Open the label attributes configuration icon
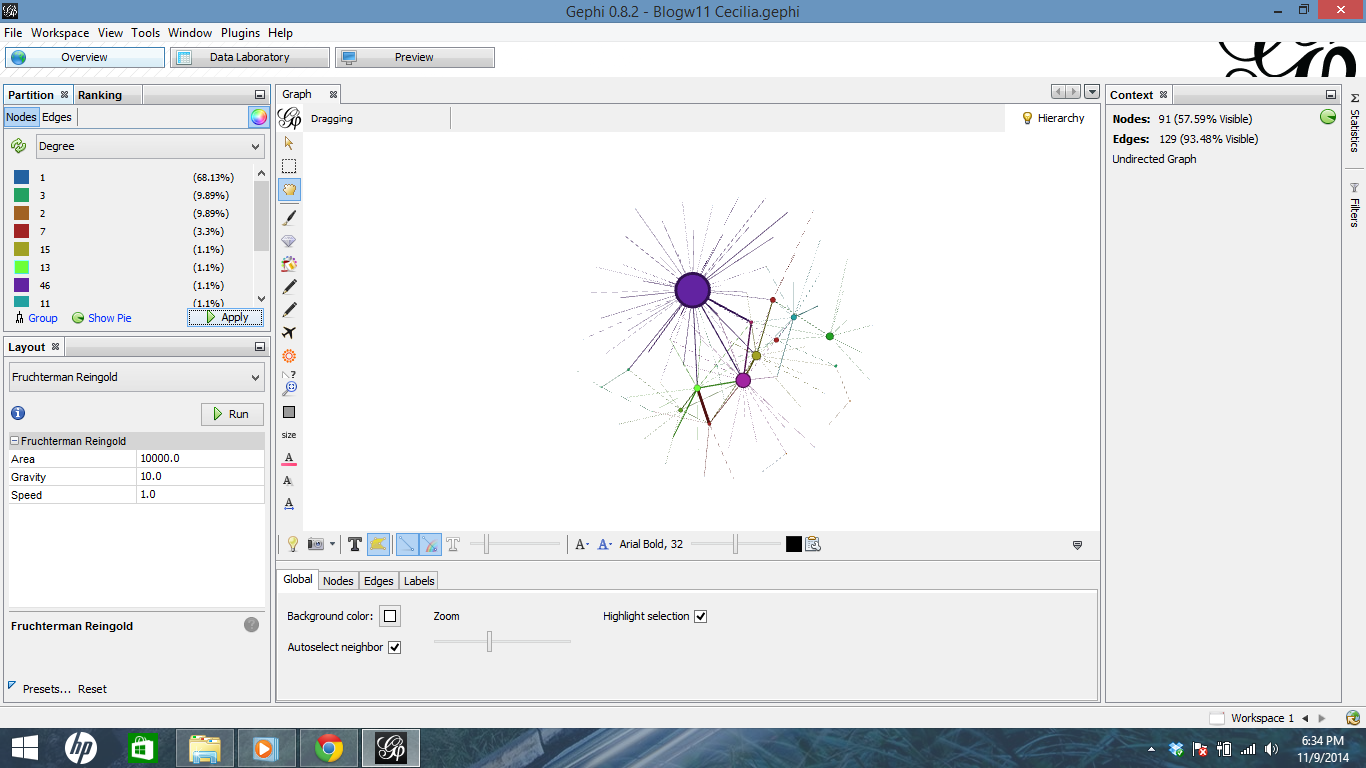The image size is (1366, 768). click(x=812, y=544)
